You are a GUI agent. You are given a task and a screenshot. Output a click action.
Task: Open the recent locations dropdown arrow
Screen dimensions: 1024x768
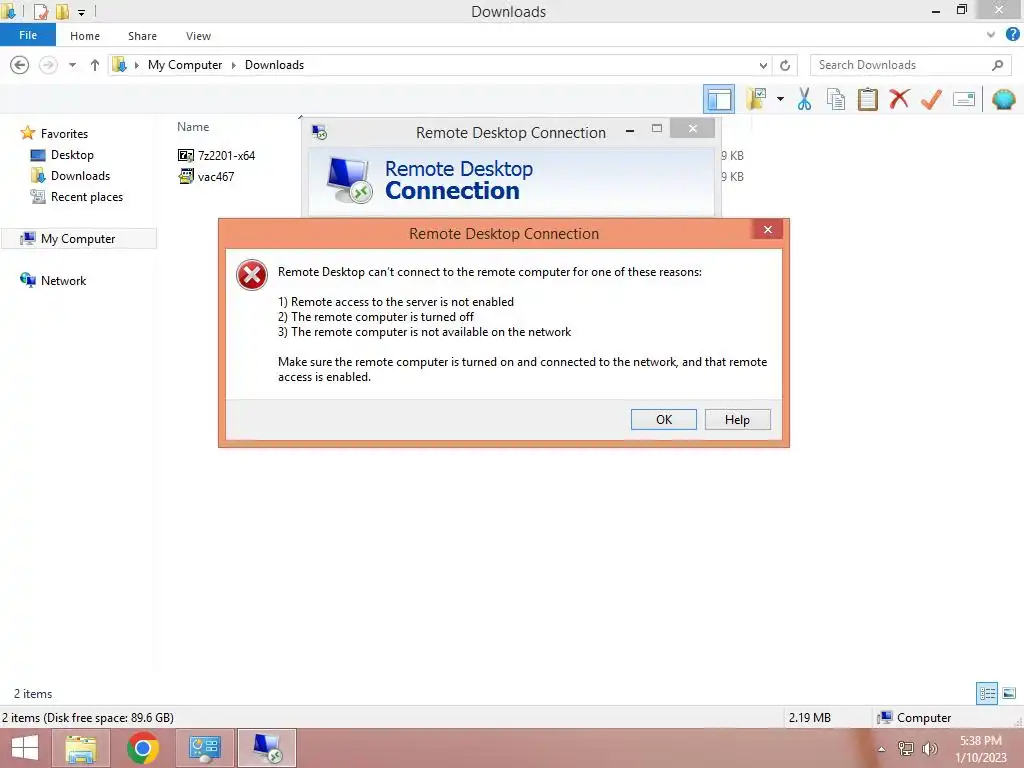tap(72, 65)
